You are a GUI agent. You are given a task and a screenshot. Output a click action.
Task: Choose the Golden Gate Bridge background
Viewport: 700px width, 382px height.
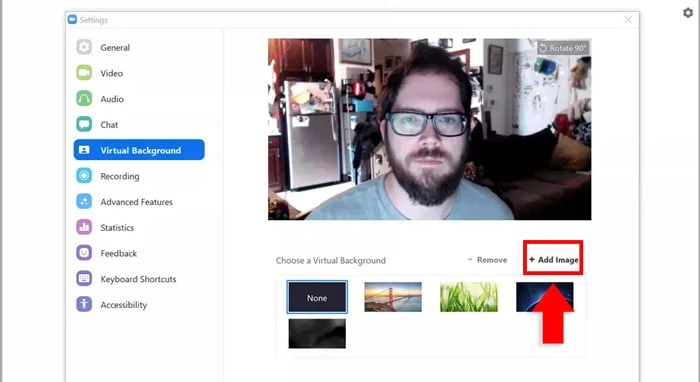coord(393,297)
